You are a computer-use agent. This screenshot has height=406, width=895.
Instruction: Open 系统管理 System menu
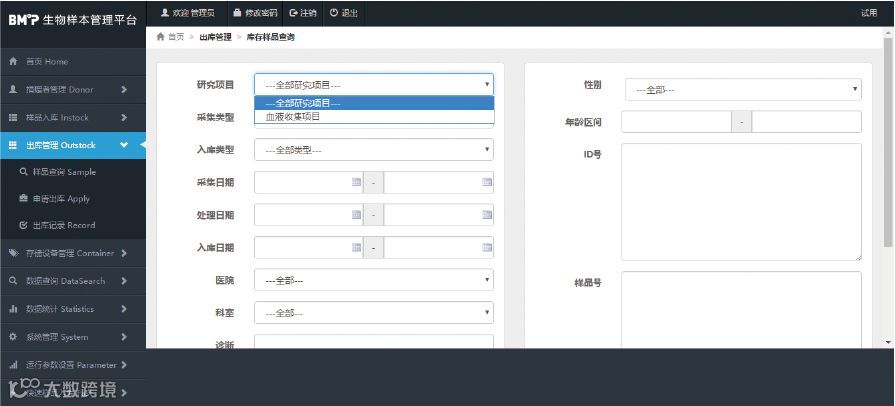(73, 337)
